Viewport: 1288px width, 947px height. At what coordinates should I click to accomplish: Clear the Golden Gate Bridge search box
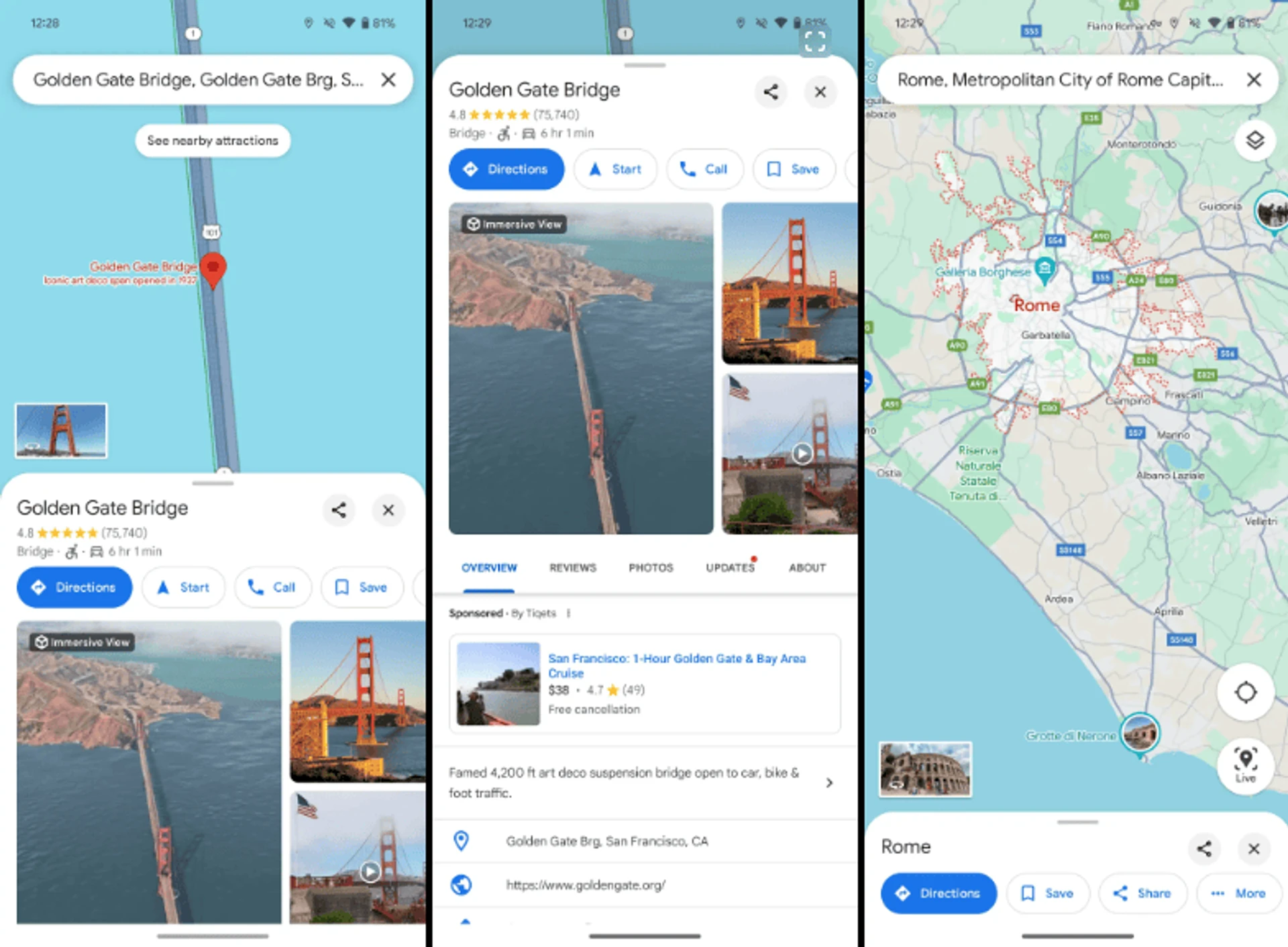(x=388, y=80)
